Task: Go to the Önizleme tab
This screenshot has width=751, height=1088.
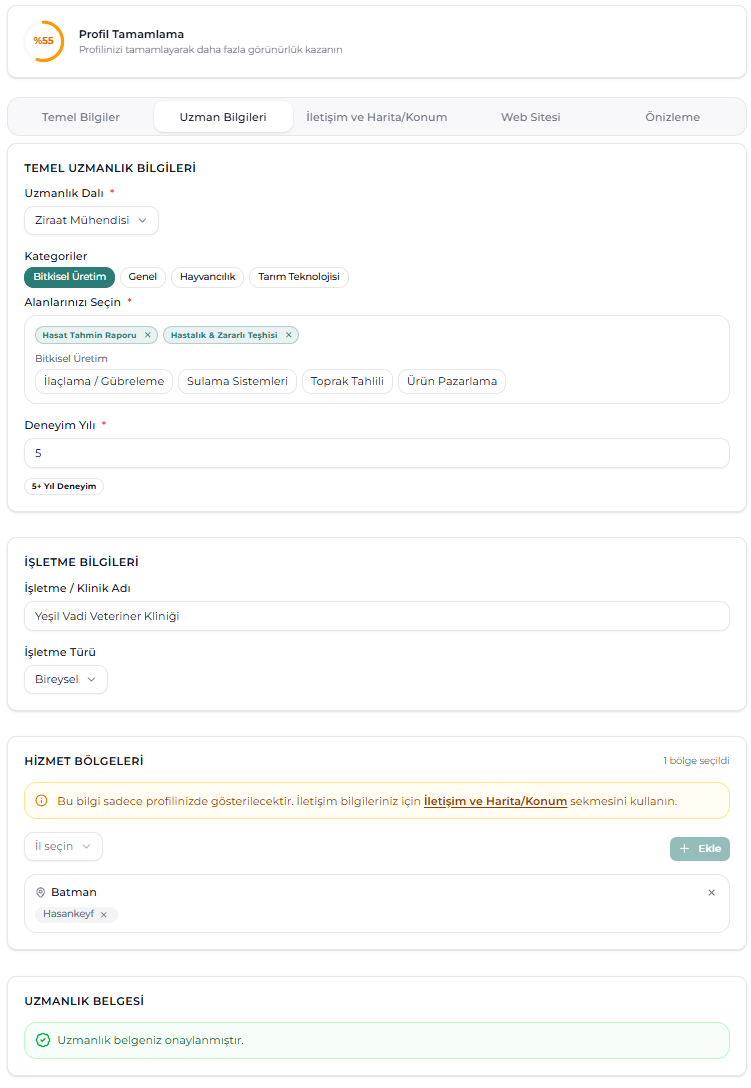Action: (672, 117)
